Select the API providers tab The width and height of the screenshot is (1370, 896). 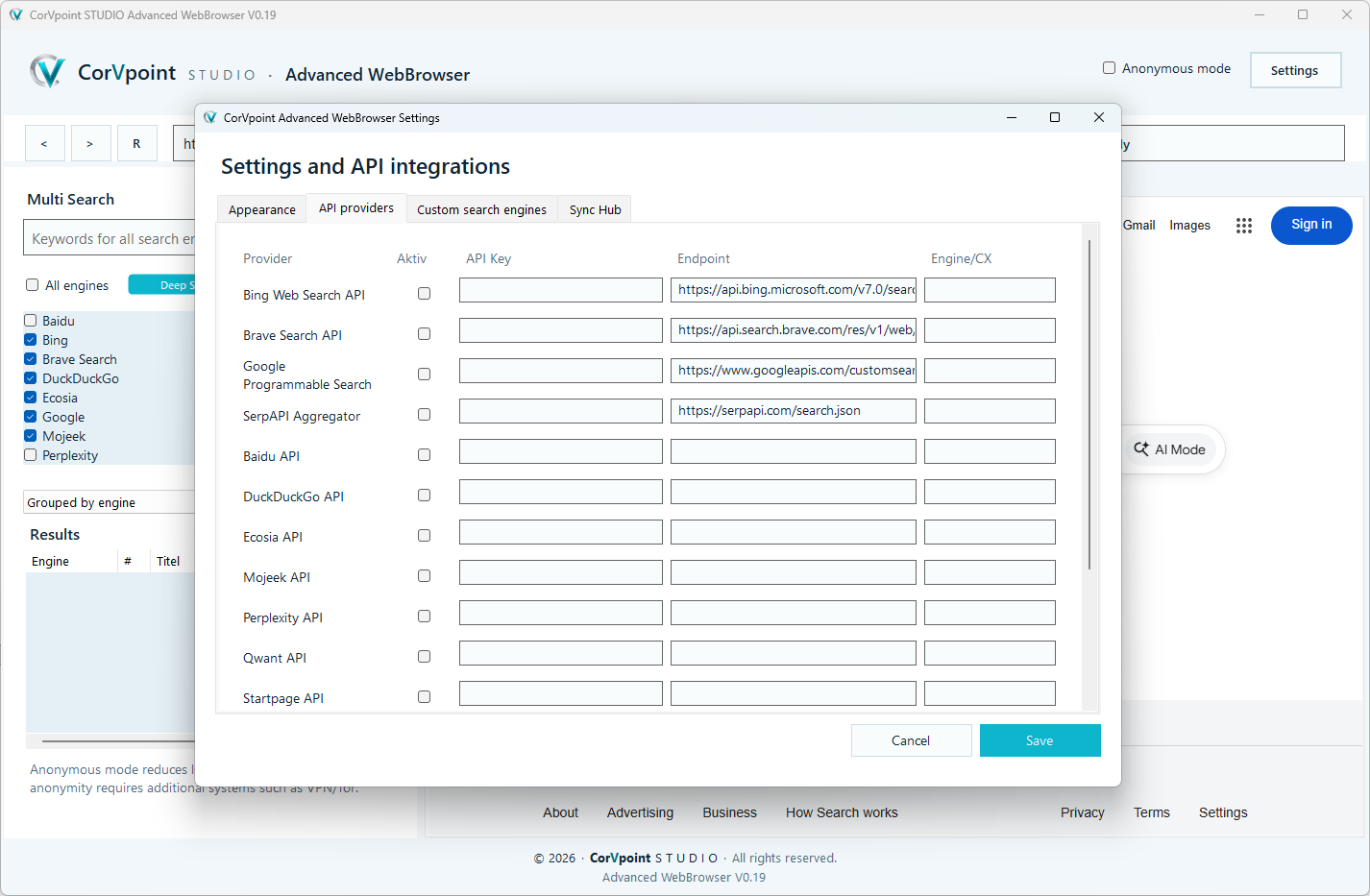pyautogui.click(x=355, y=207)
